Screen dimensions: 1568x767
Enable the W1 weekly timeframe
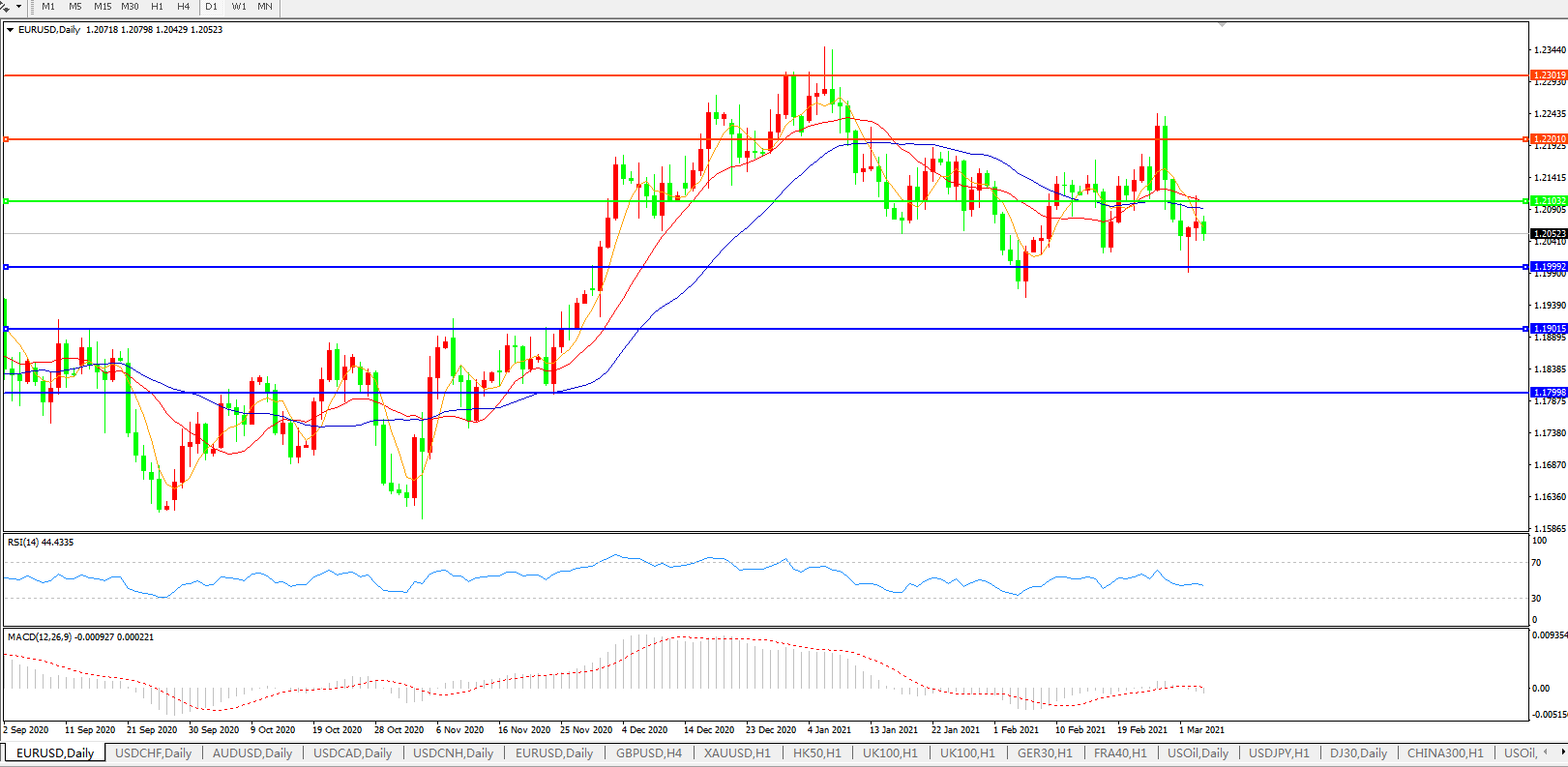pos(239,7)
